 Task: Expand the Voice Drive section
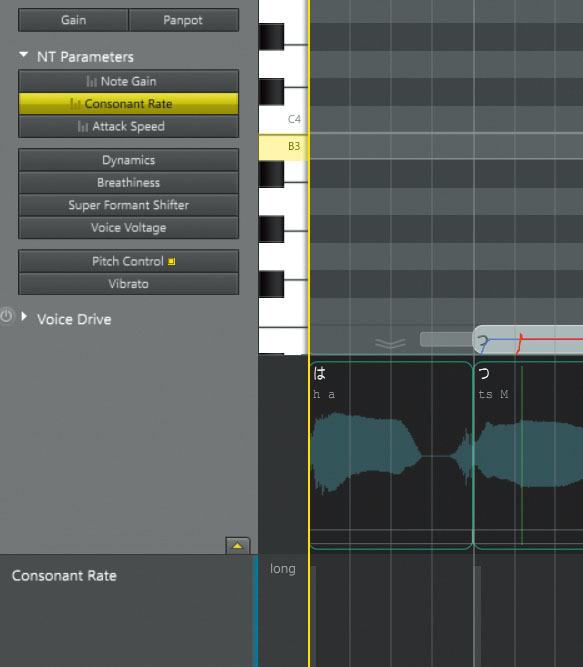[24, 316]
